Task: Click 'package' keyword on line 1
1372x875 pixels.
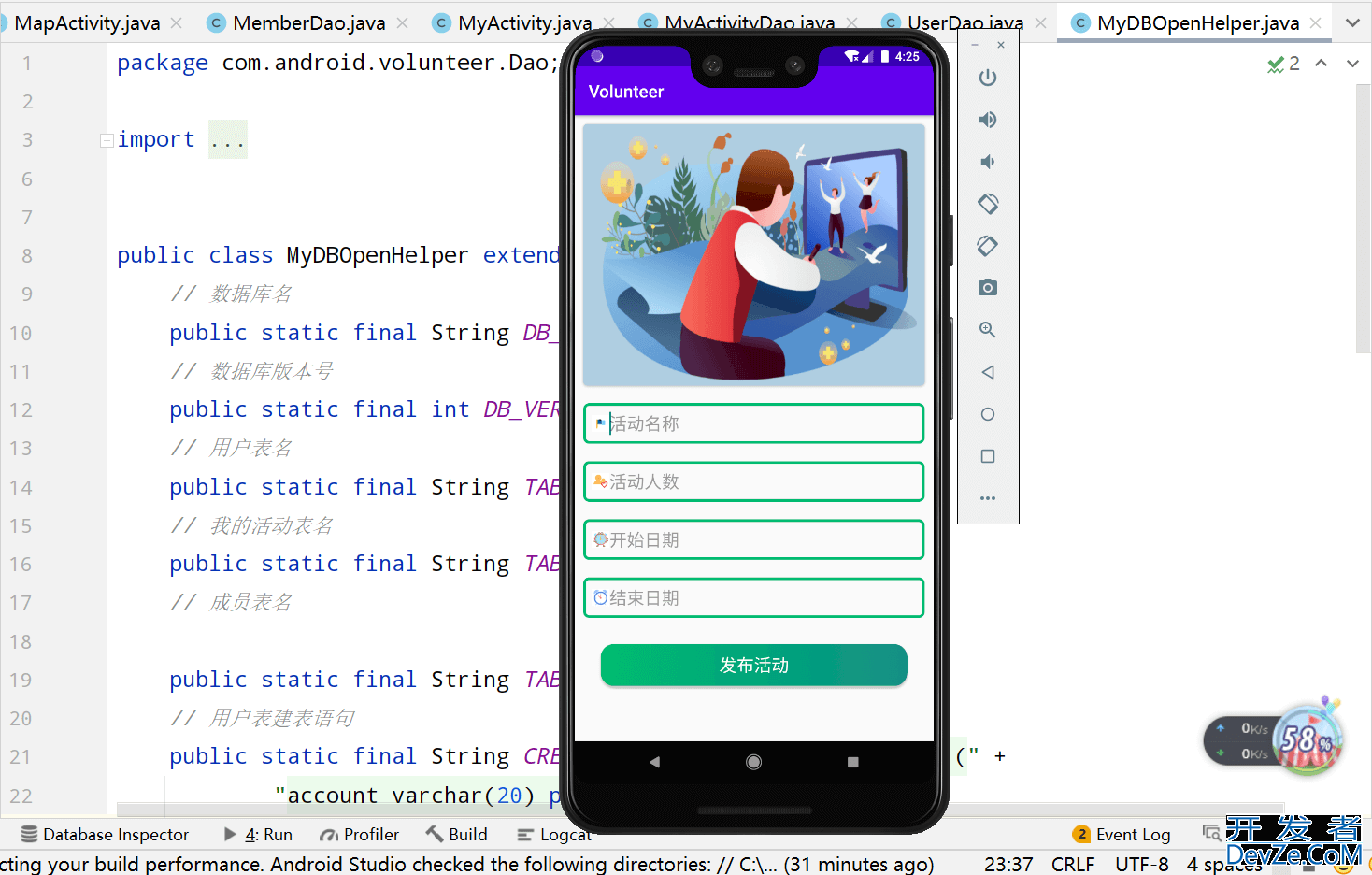Action: pos(163,63)
